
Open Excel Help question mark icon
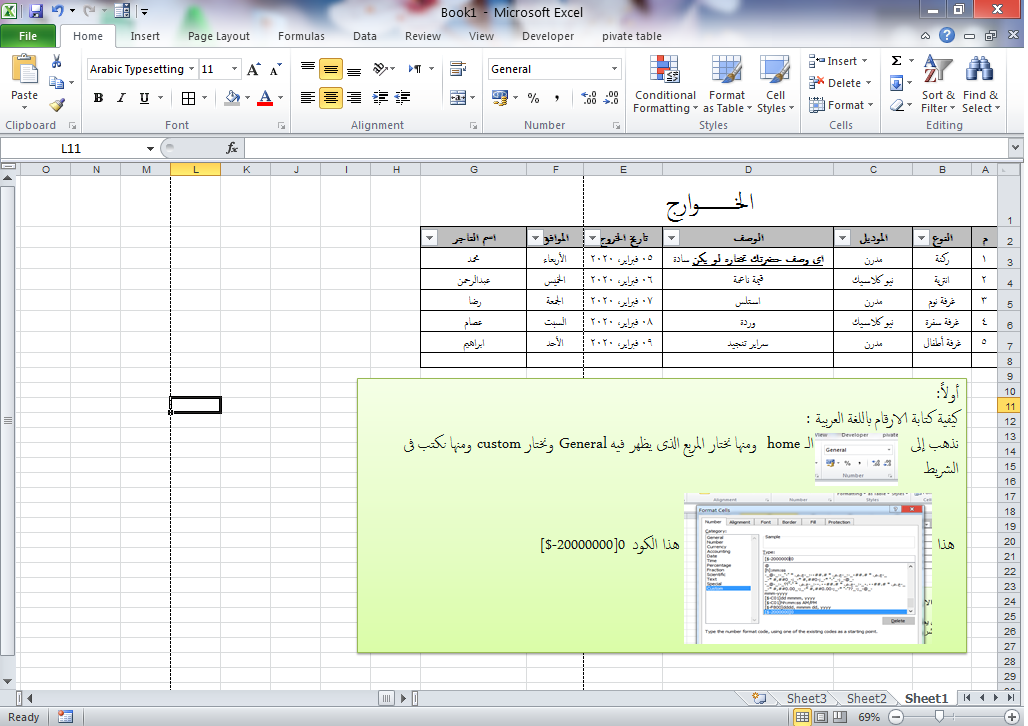coord(947,35)
